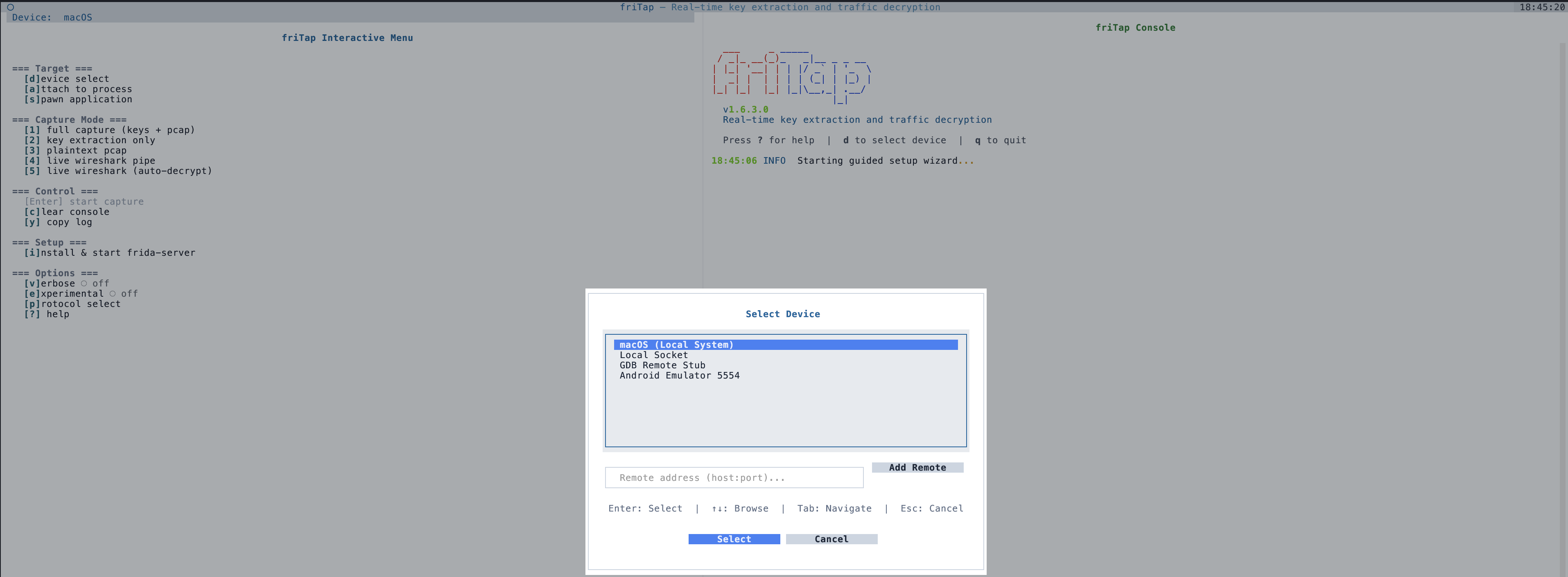Click 'Starting guided setup wizard' log line
This screenshot has height=577, width=1568.
pyautogui.click(x=886, y=161)
